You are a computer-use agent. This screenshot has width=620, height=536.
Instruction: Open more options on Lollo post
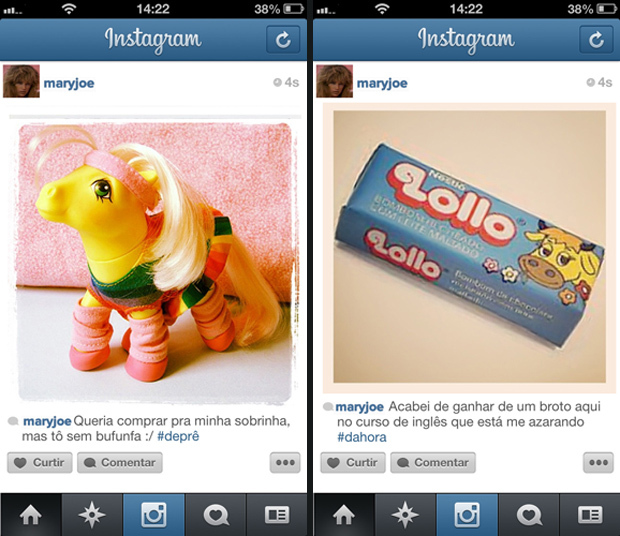pyautogui.click(x=598, y=462)
